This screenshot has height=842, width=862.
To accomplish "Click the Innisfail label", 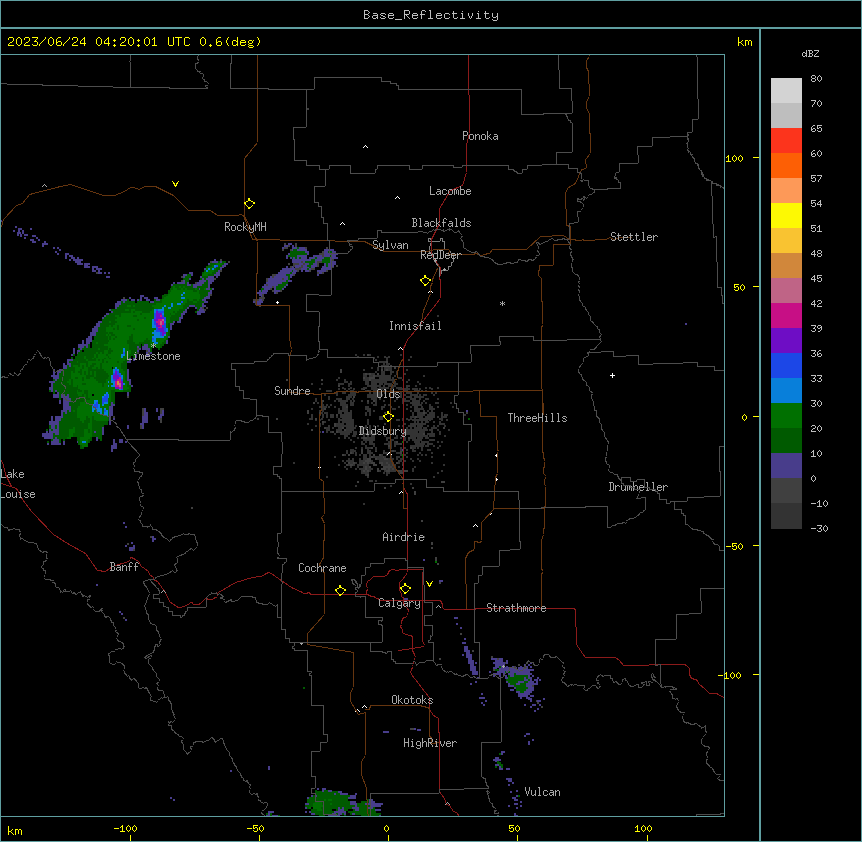I will pyautogui.click(x=415, y=326).
